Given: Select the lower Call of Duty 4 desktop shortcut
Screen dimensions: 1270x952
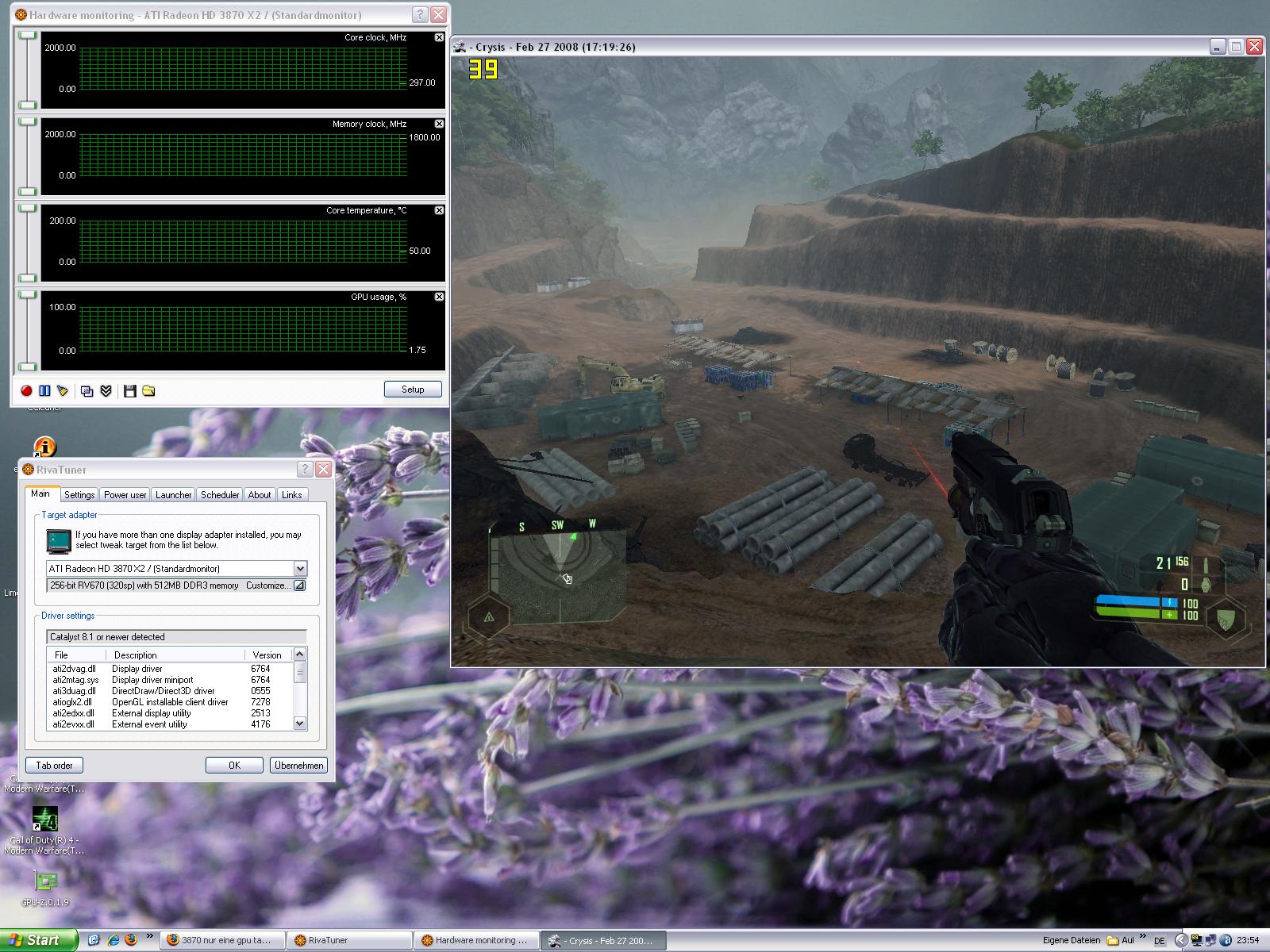Looking at the screenshot, I should point(44,831).
